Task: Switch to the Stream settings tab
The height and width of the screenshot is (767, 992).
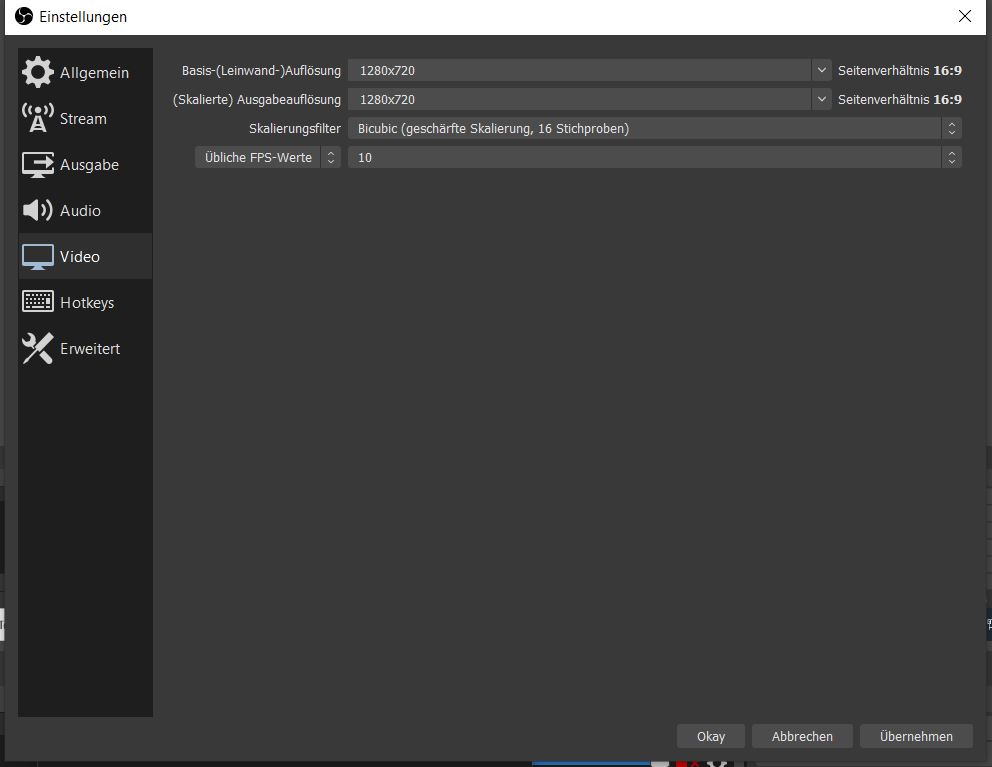Action: click(x=83, y=119)
